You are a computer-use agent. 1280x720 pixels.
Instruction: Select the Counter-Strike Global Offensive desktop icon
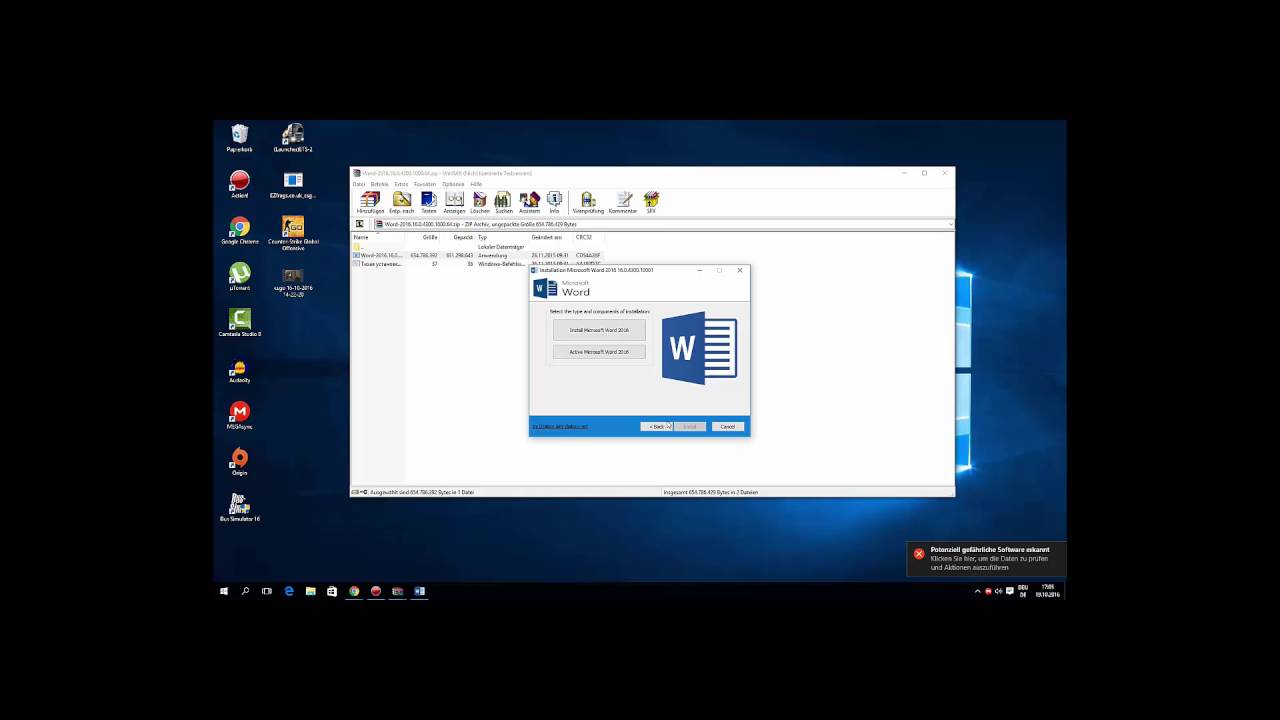[x=293, y=232]
